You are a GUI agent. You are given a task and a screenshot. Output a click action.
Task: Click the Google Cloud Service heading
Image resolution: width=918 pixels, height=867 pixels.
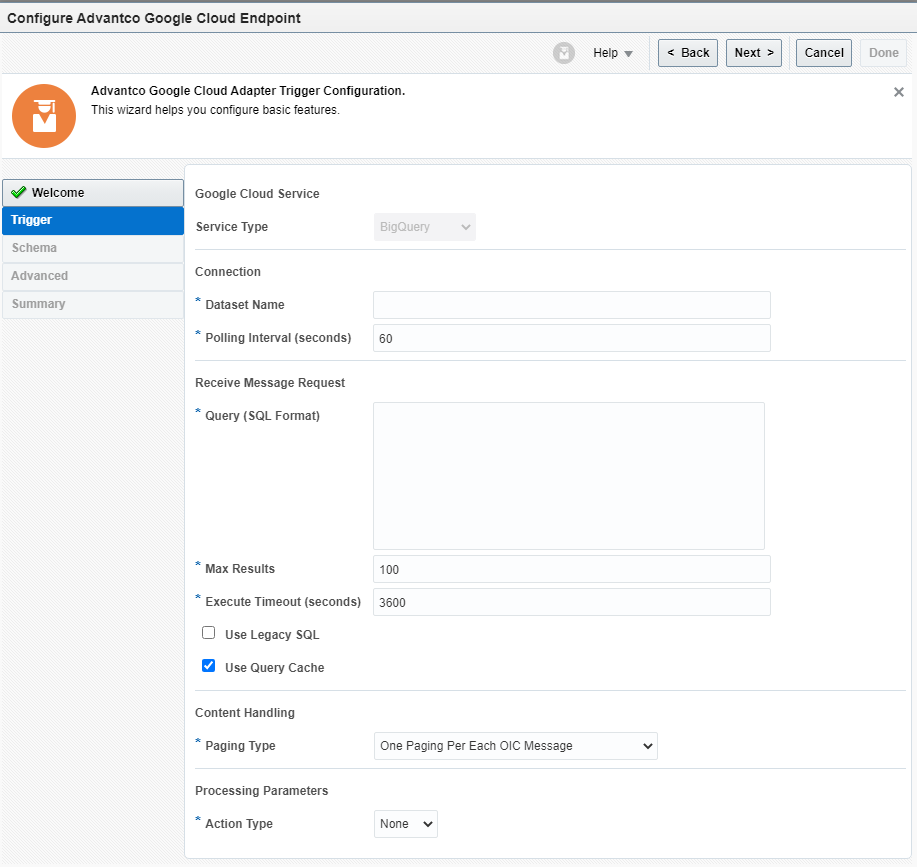[258, 194]
